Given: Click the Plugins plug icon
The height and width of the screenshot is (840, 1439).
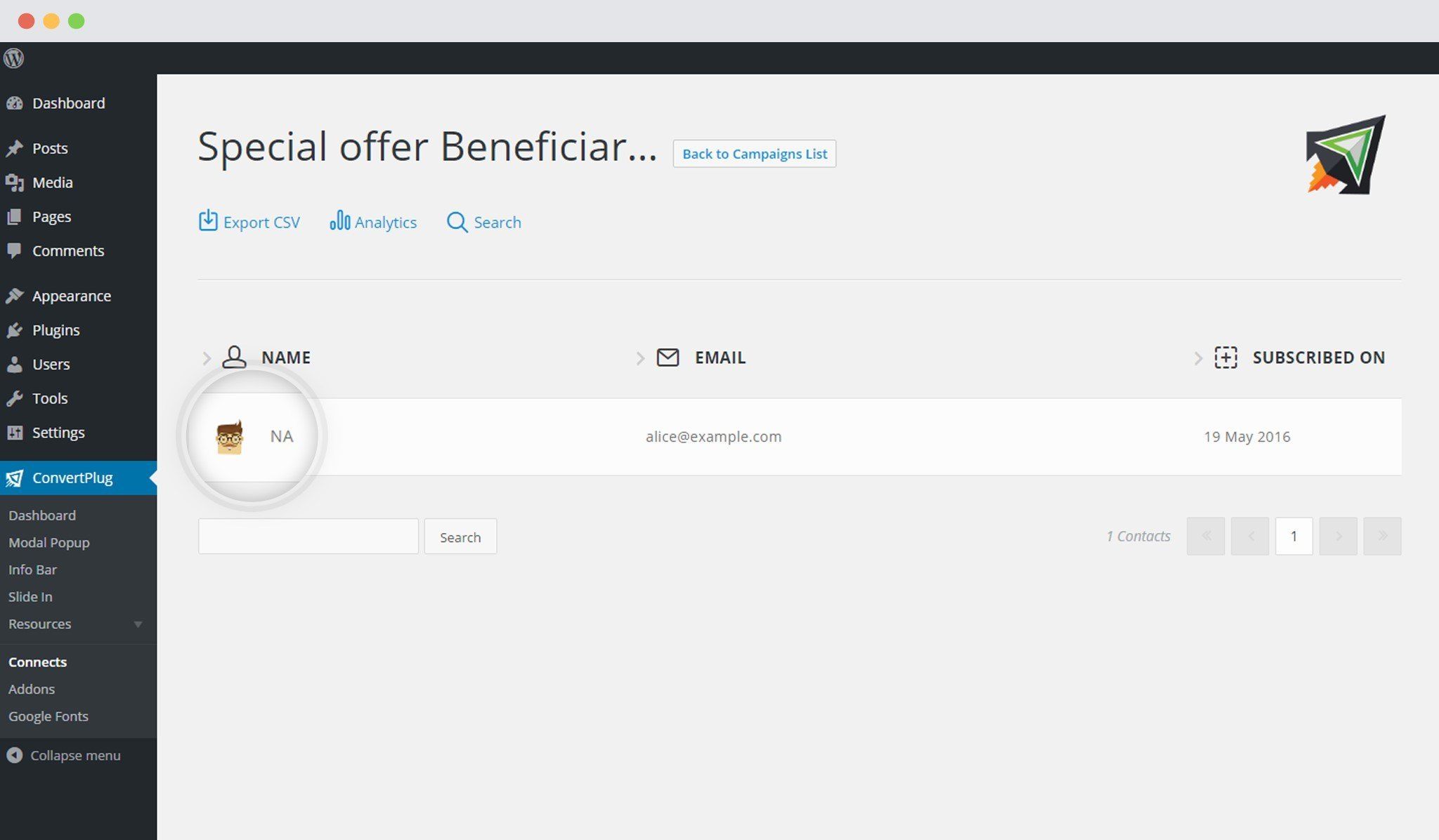Looking at the screenshot, I should (x=14, y=330).
